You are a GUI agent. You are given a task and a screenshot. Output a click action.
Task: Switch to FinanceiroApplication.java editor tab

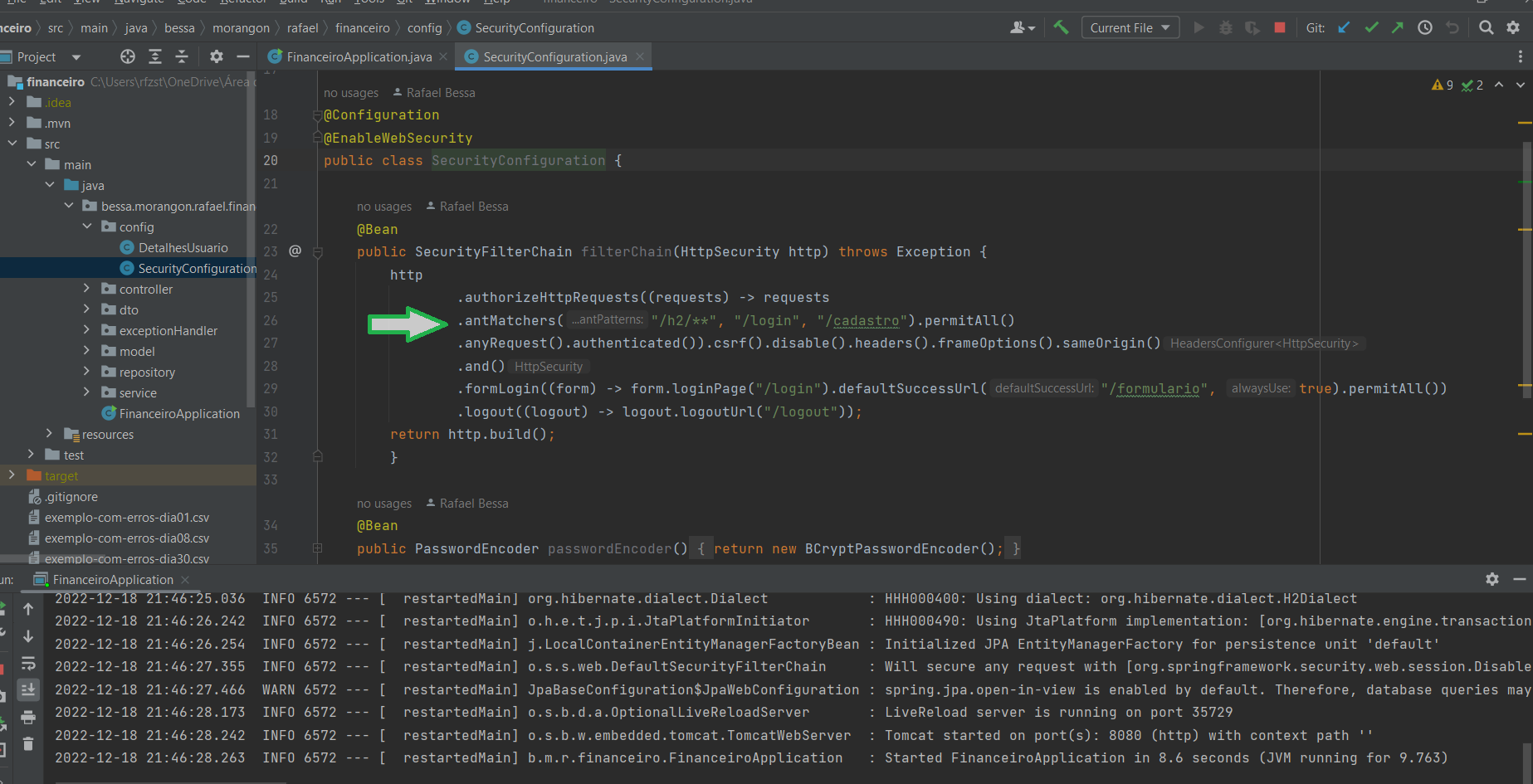pyautogui.click(x=359, y=56)
